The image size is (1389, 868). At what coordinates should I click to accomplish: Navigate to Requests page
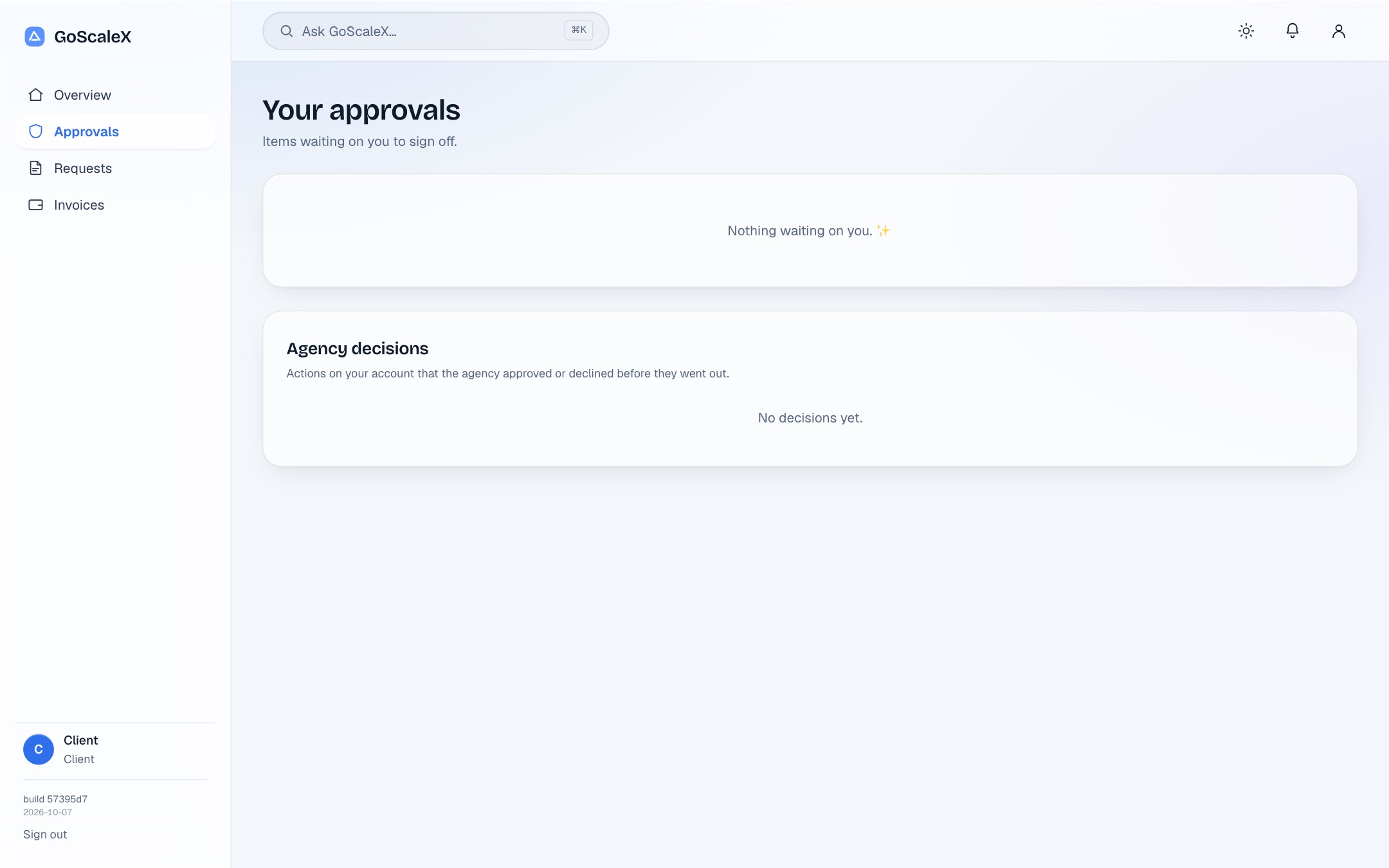pyautogui.click(x=115, y=168)
